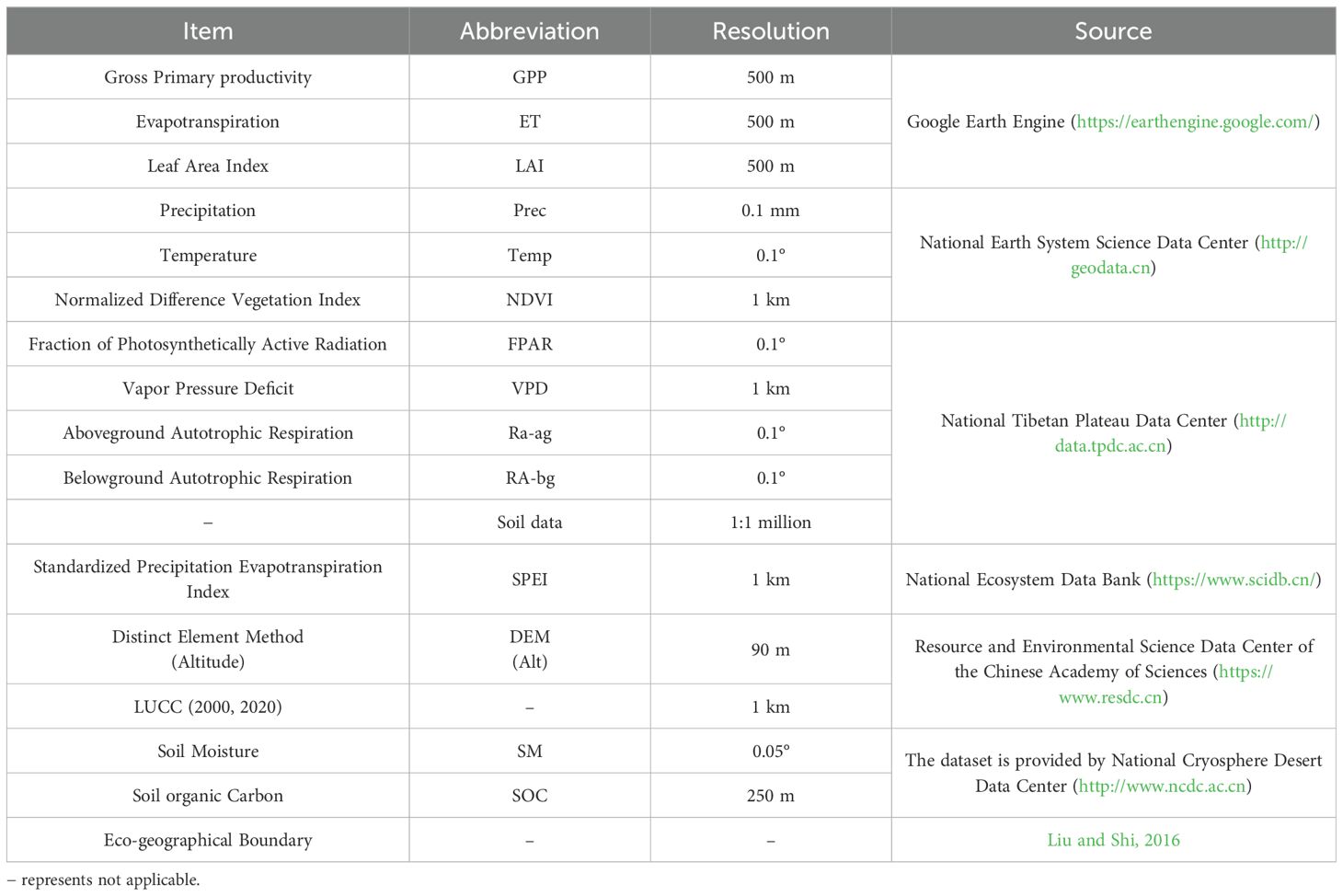
Task: Click the Item column header
Action: pos(208,31)
